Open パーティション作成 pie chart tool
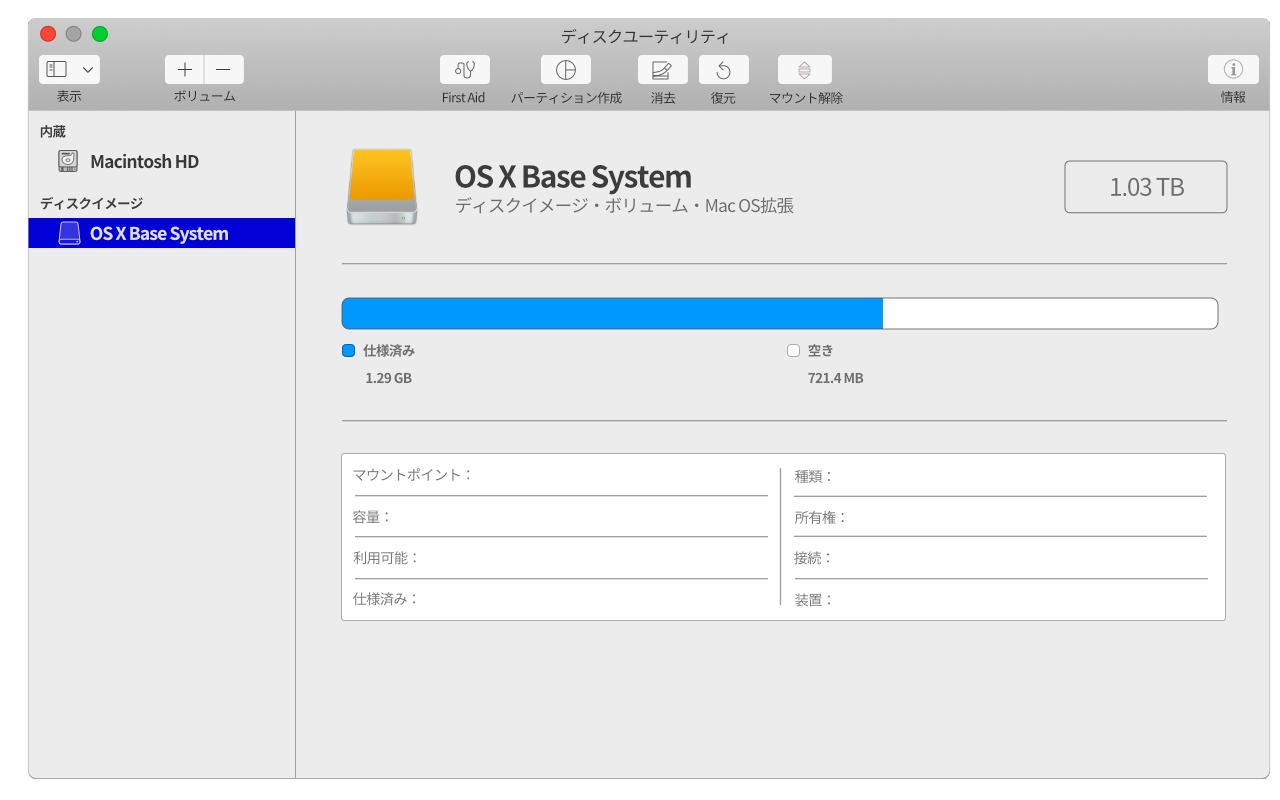 (566, 69)
